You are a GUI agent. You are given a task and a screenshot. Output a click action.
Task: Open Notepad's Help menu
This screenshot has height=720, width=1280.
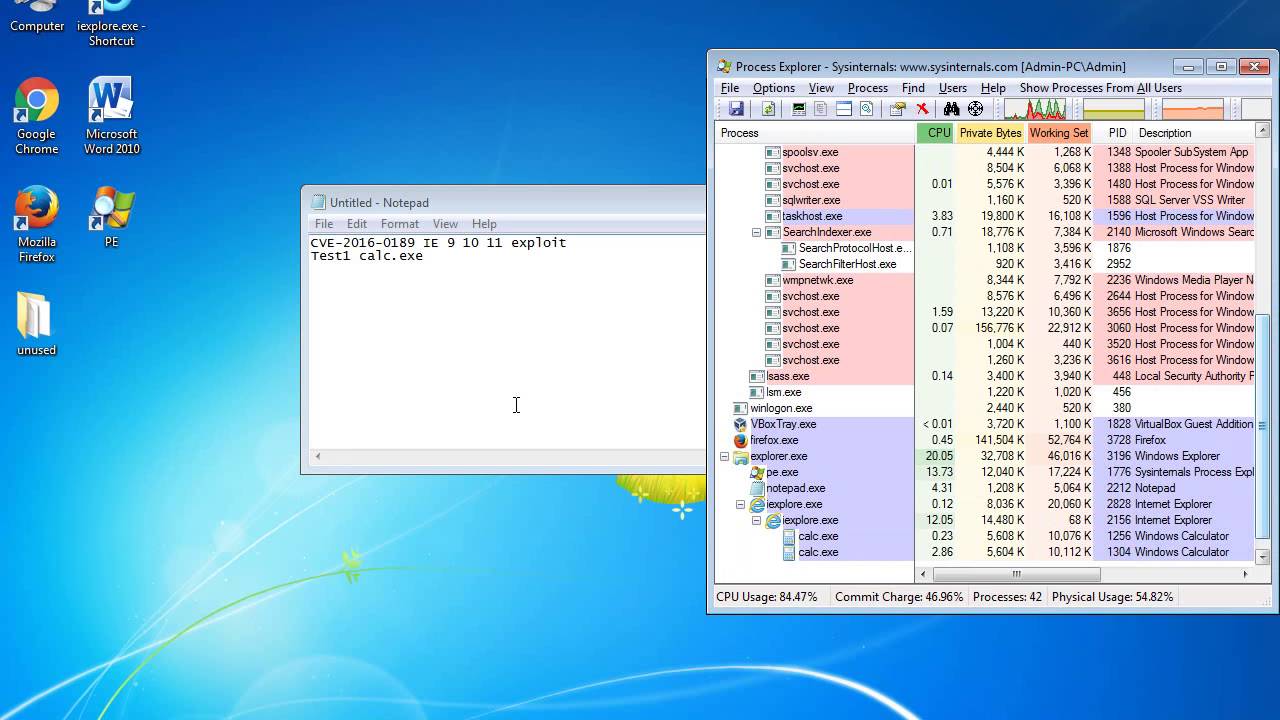[x=484, y=224]
